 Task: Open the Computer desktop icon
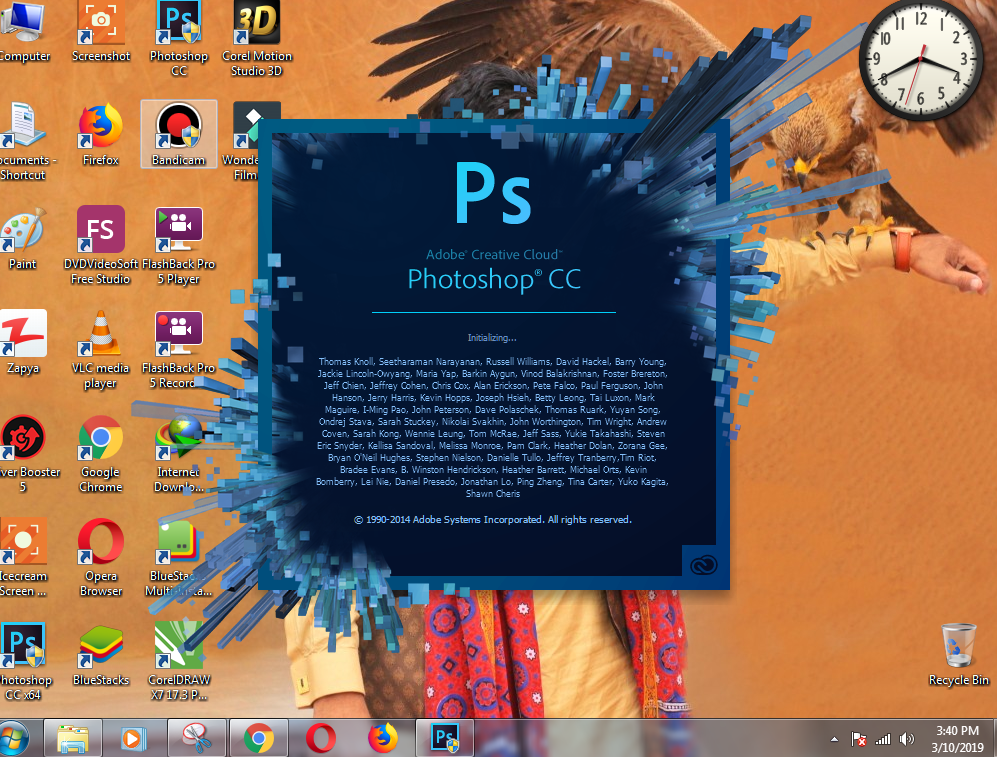(24, 32)
